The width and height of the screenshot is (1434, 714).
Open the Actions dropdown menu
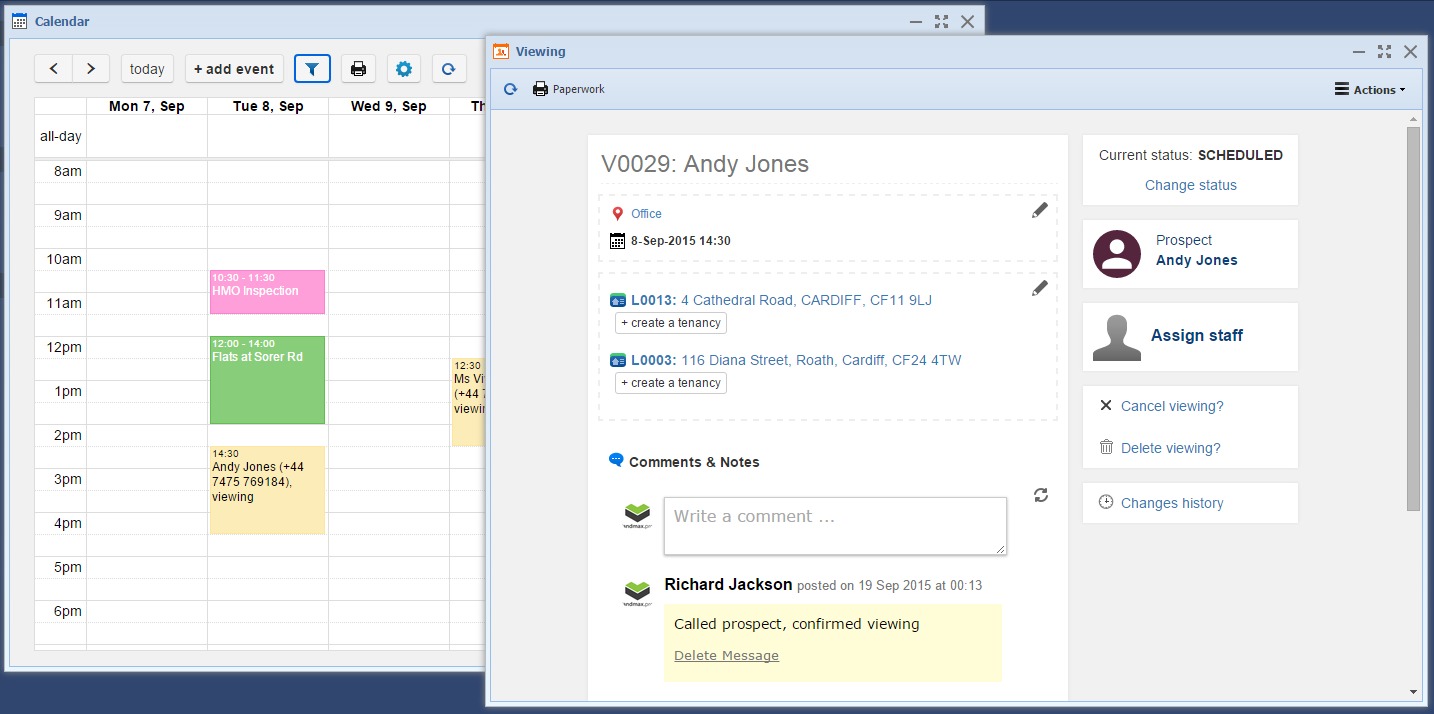pyautogui.click(x=1369, y=89)
